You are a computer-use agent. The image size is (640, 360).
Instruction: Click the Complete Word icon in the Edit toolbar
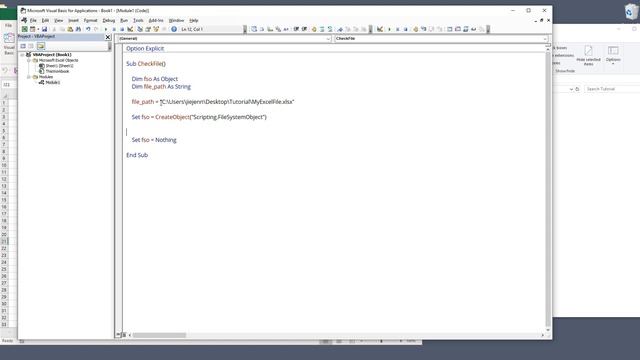(286, 29)
